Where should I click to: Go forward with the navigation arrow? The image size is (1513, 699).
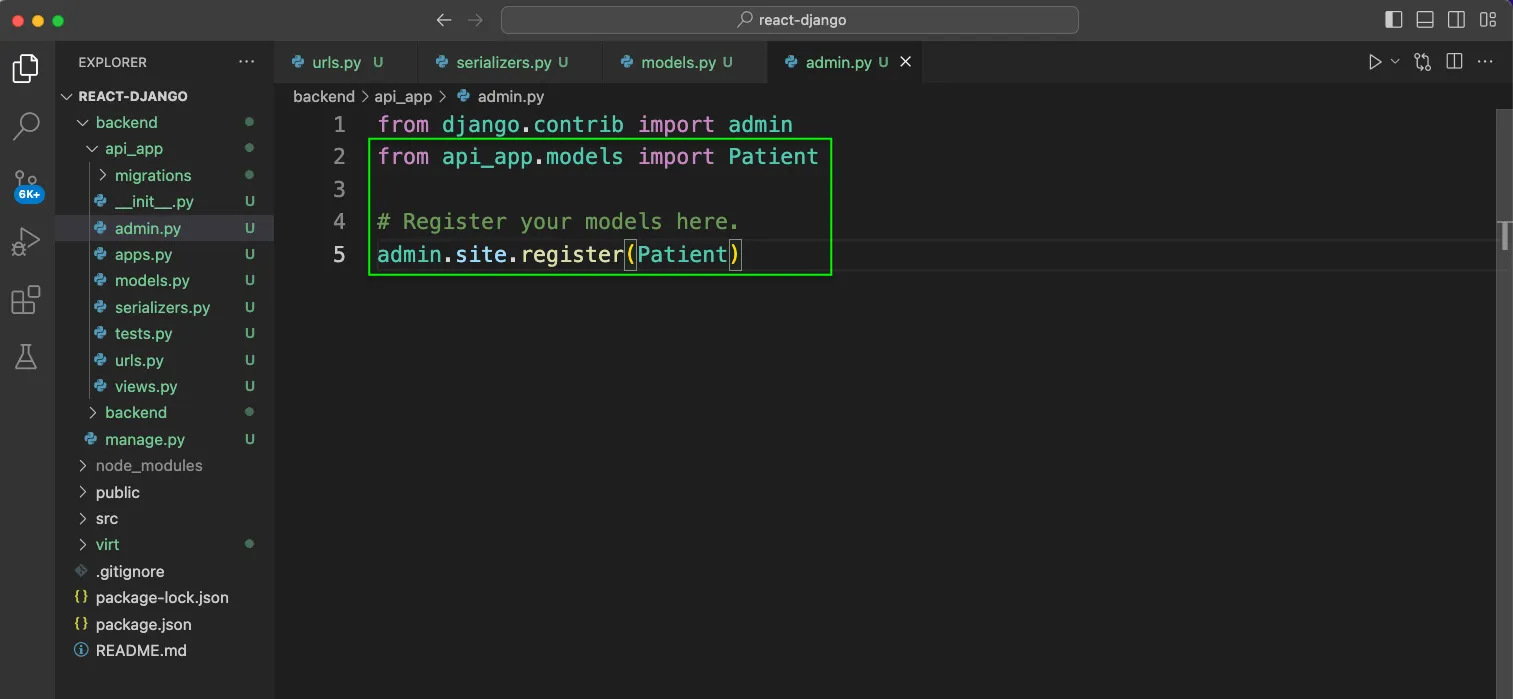tap(475, 20)
